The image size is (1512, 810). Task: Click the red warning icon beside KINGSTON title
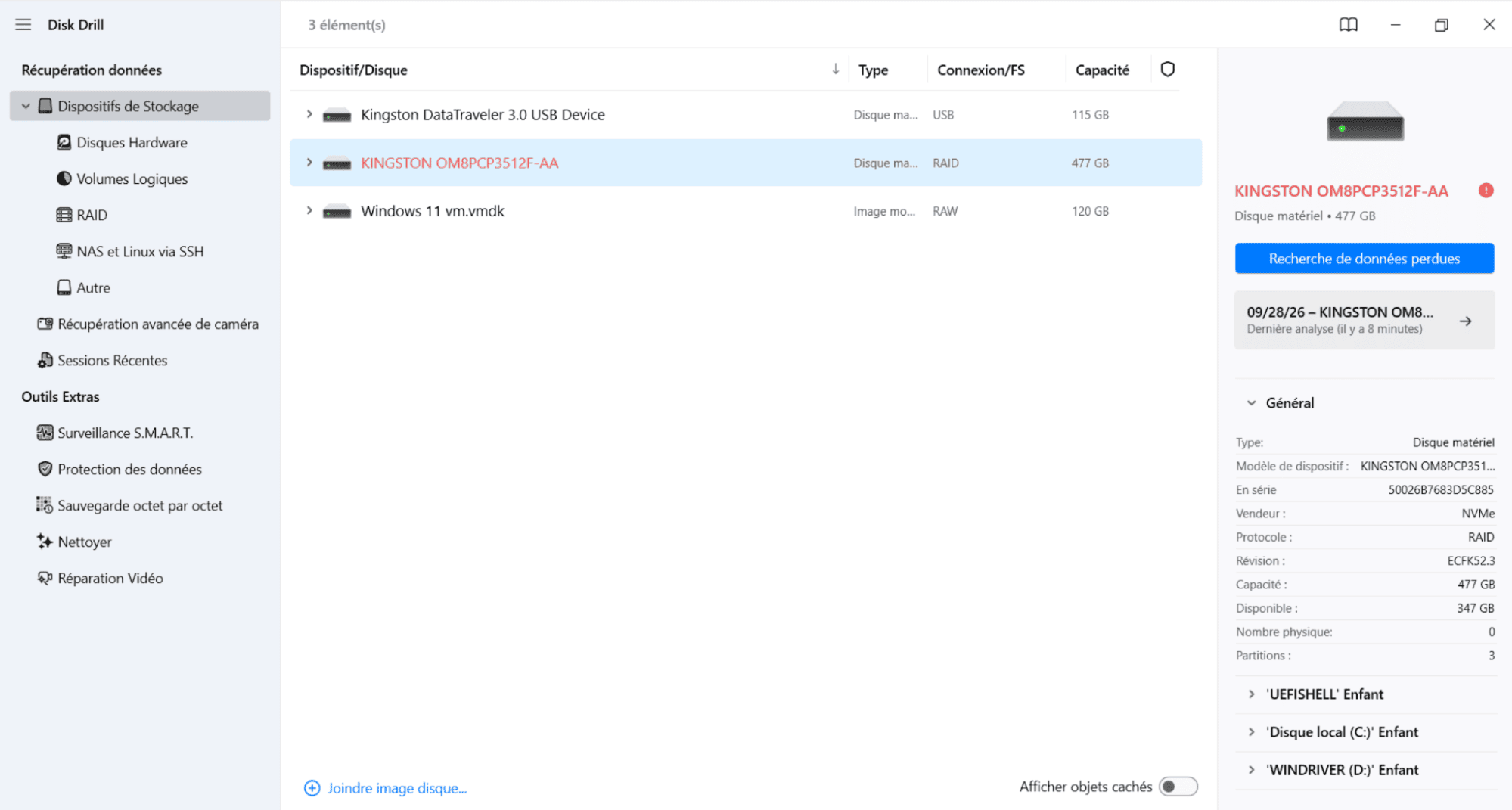pos(1486,191)
